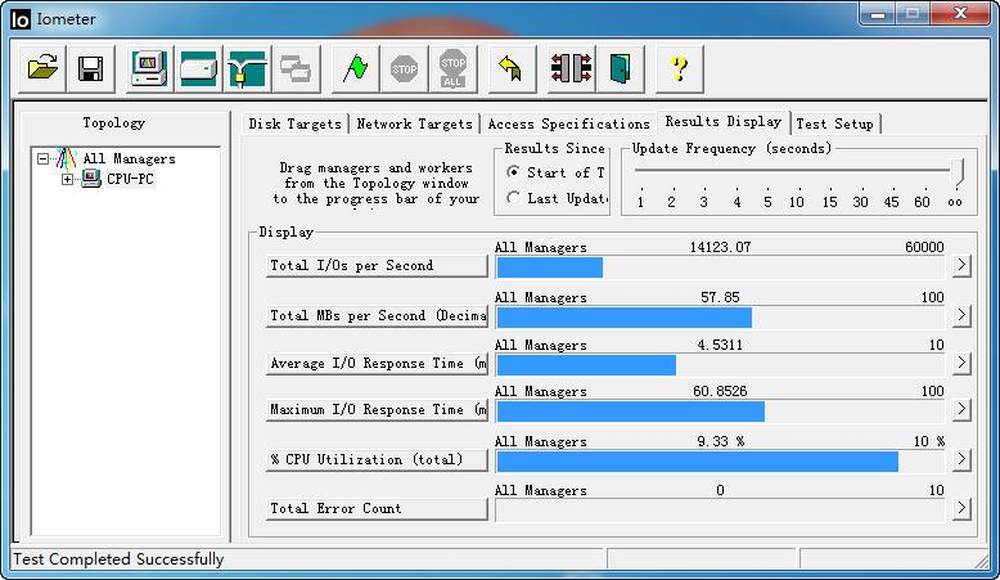
Task: Select the CPU-PC computer icon in the tree
Action: click(x=91, y=179)
